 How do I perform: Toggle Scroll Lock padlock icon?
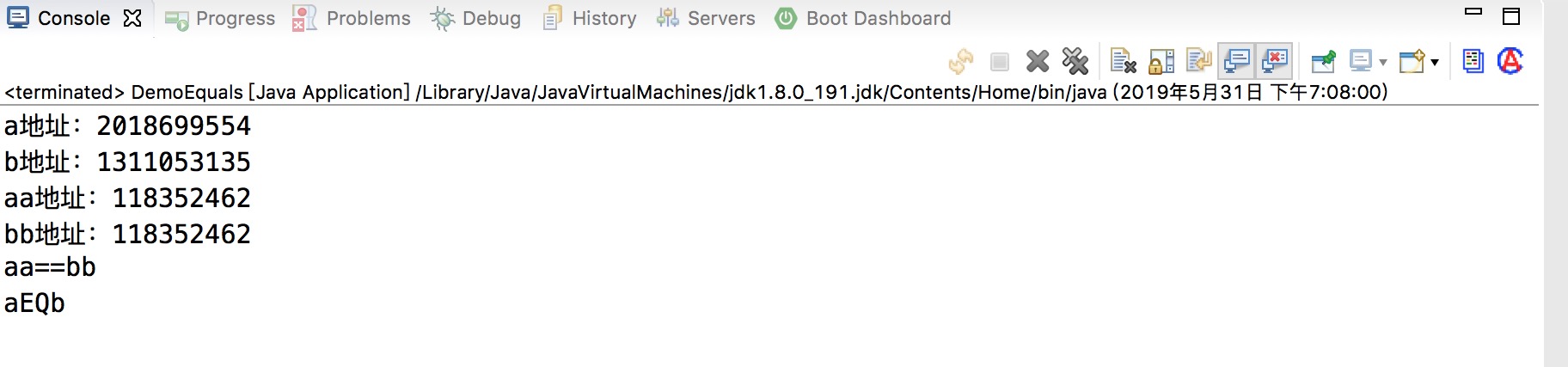[1161, 61]
